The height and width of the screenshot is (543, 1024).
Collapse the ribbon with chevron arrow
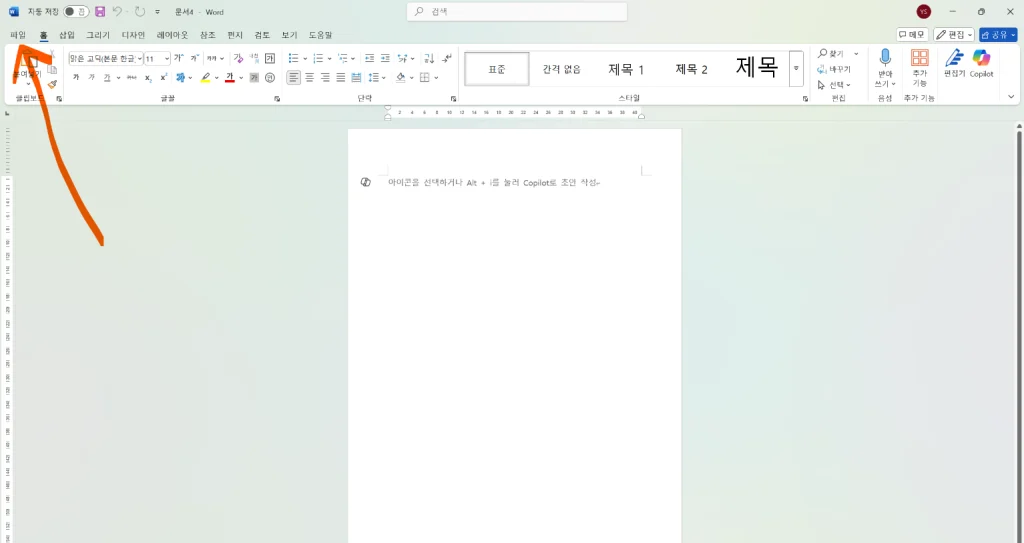point(1011,97)
